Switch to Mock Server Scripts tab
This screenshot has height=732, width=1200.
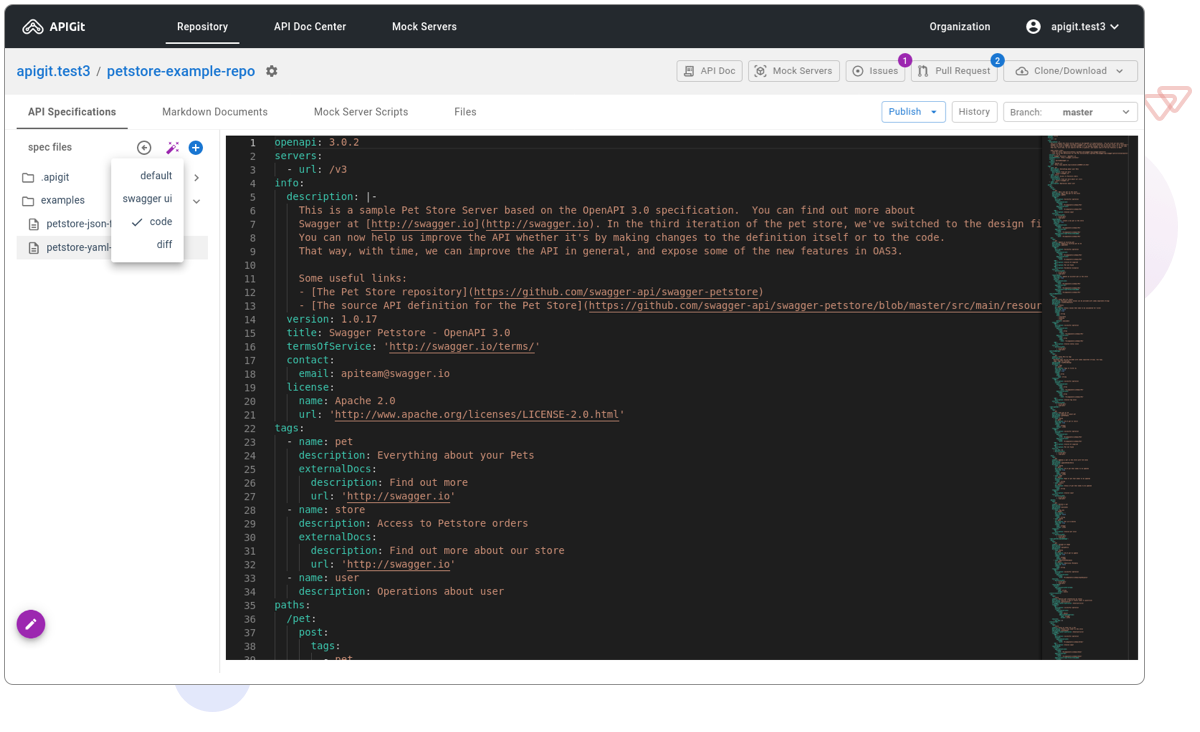point(361,112)
